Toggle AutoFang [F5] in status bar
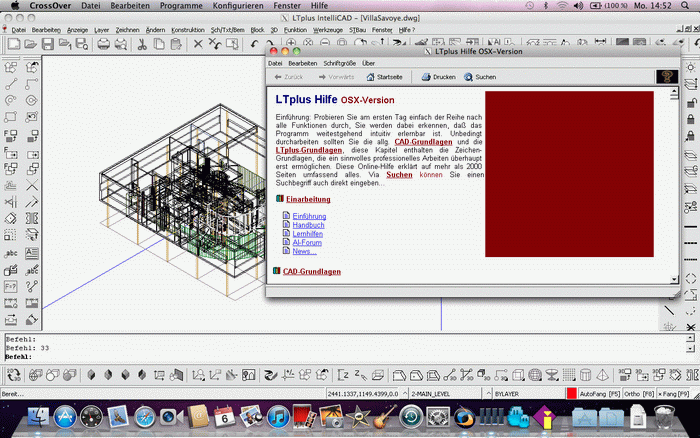Viewport: 700px width, 438px height. pyautogui.click(x=599, y=394)
